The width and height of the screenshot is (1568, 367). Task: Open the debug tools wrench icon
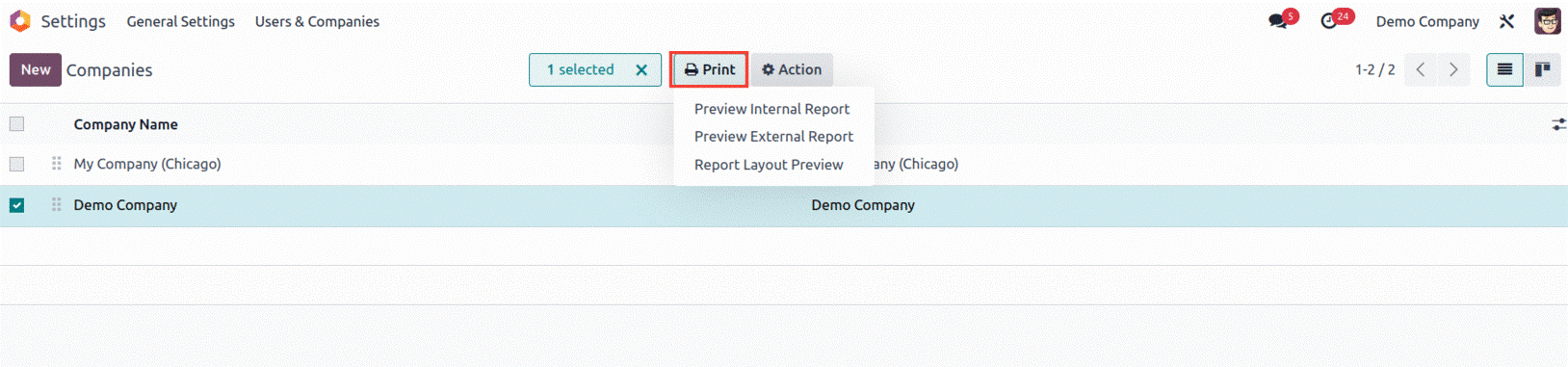click(x=1507, y=21)
